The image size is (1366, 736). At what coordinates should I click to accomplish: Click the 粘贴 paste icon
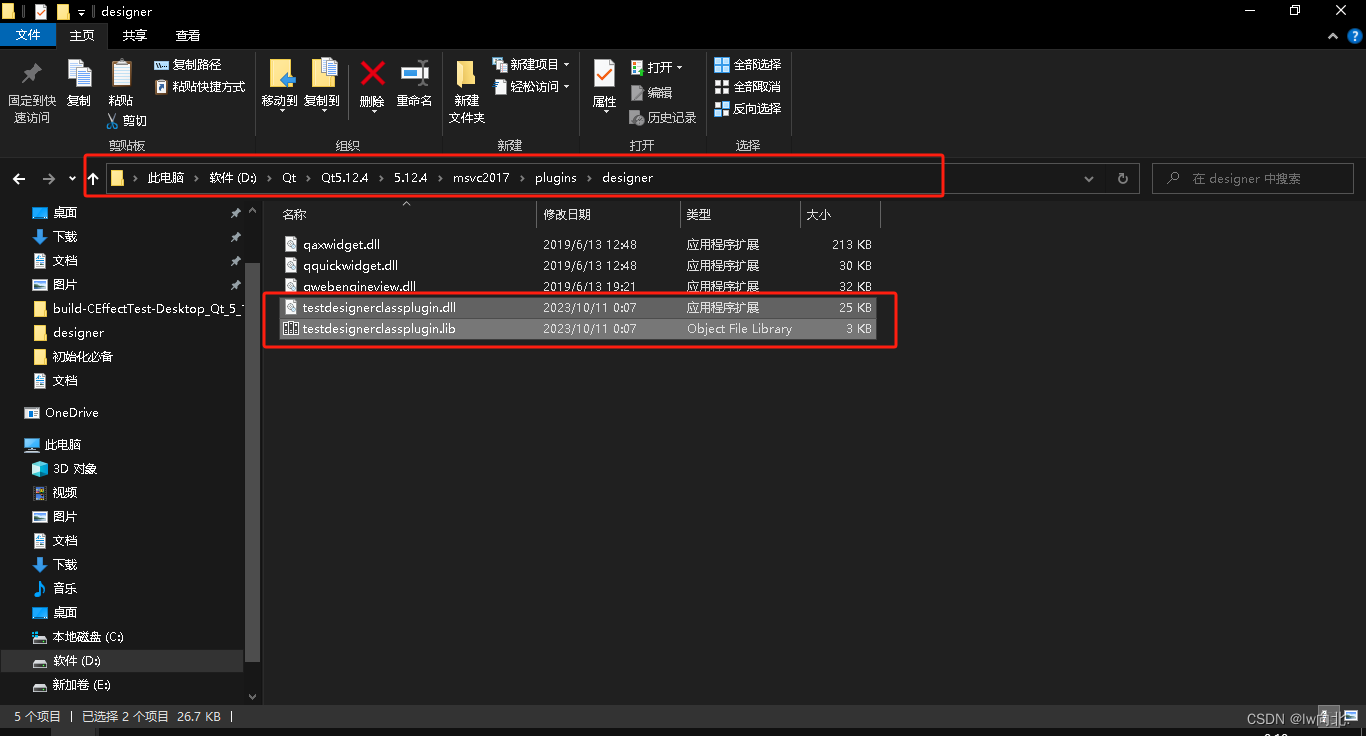click(121, 74)
